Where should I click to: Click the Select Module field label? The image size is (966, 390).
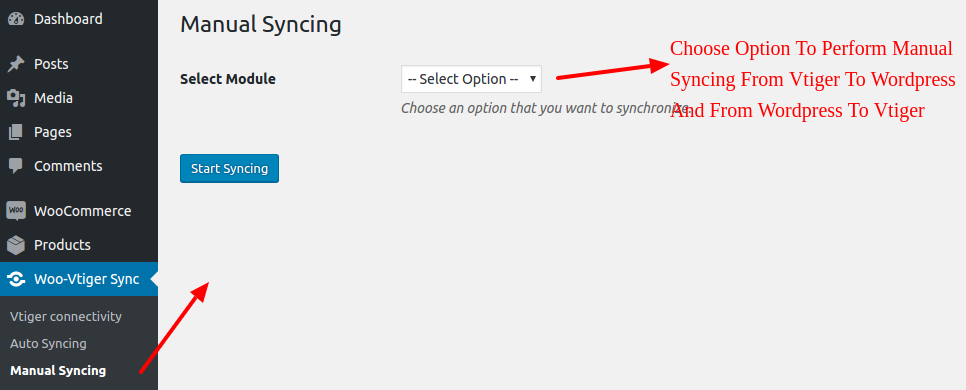click(x=228, y=79)
